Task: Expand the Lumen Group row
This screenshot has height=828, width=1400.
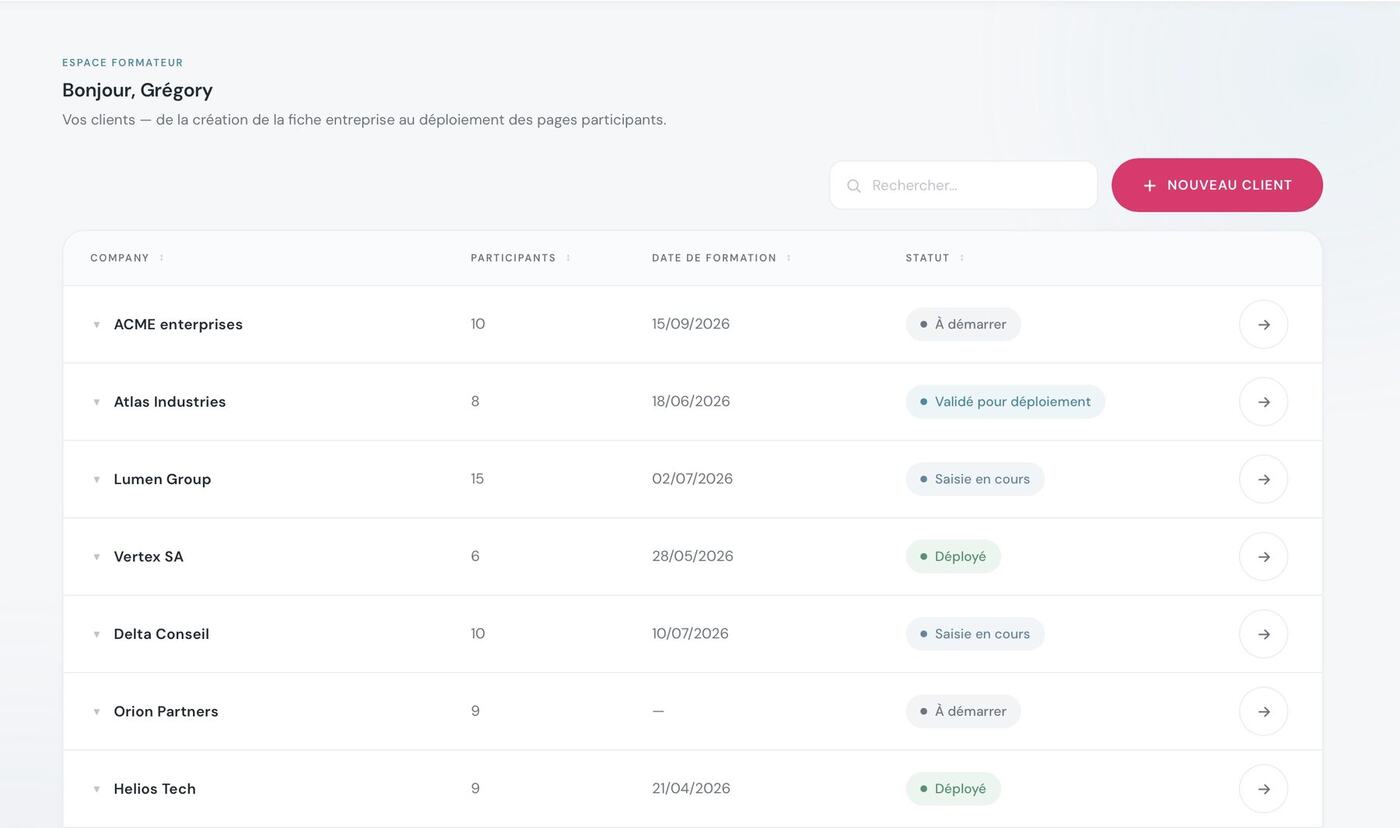Action: click(x=97, y=480)
